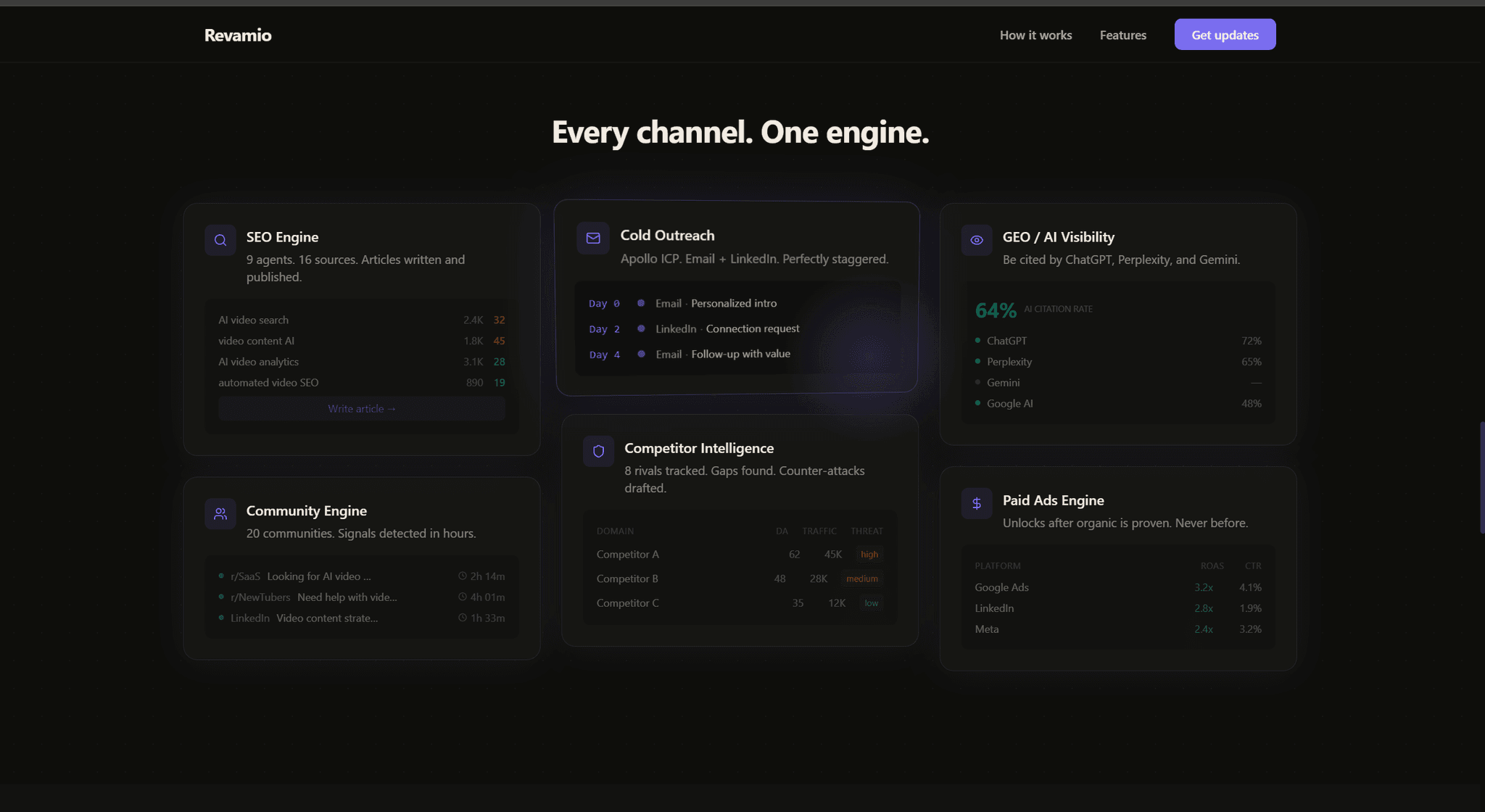
Task: Click the ChatGPT 72% value
Action: point(1251,341)
